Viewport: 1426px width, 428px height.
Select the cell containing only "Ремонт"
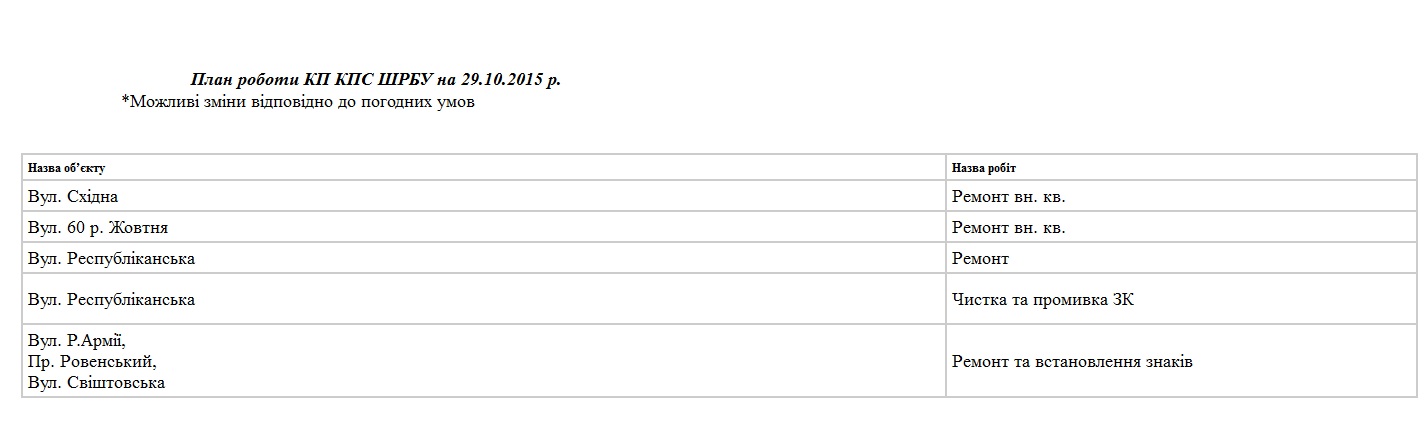[x=980, y=259]
